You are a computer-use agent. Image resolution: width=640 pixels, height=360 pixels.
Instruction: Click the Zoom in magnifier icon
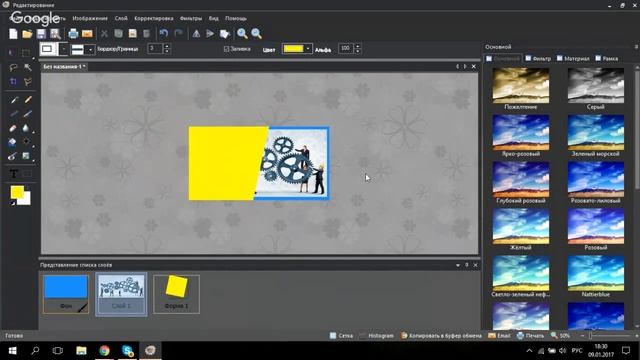tap(242, 33)
